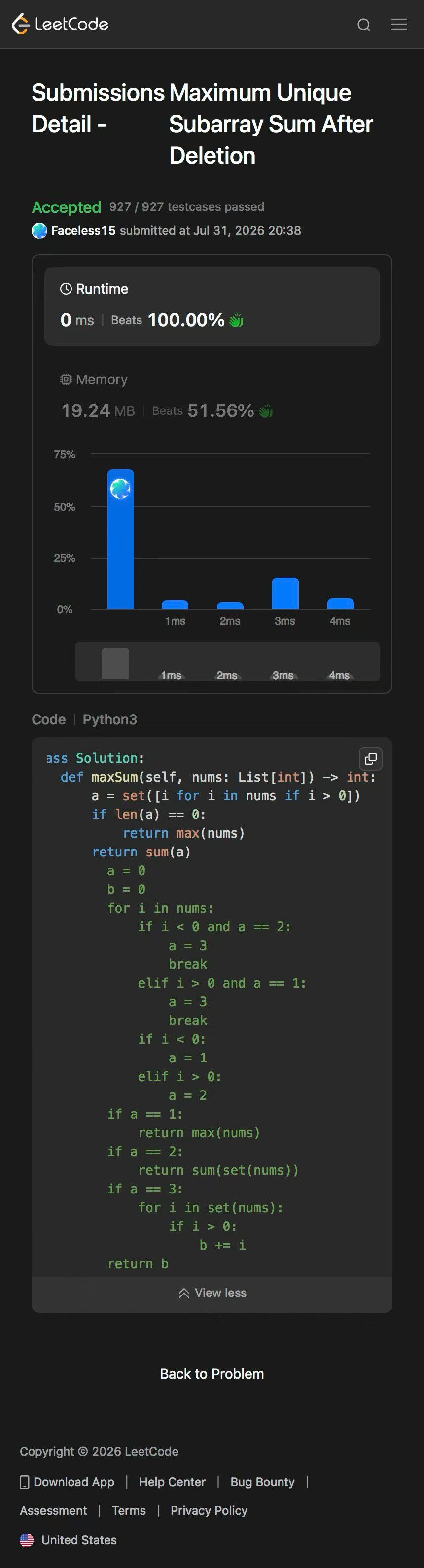The width and height of the screenshot is (424, 1568).
Task: Select the 2ms runtime distribution bar
Action: pos(230,606)
